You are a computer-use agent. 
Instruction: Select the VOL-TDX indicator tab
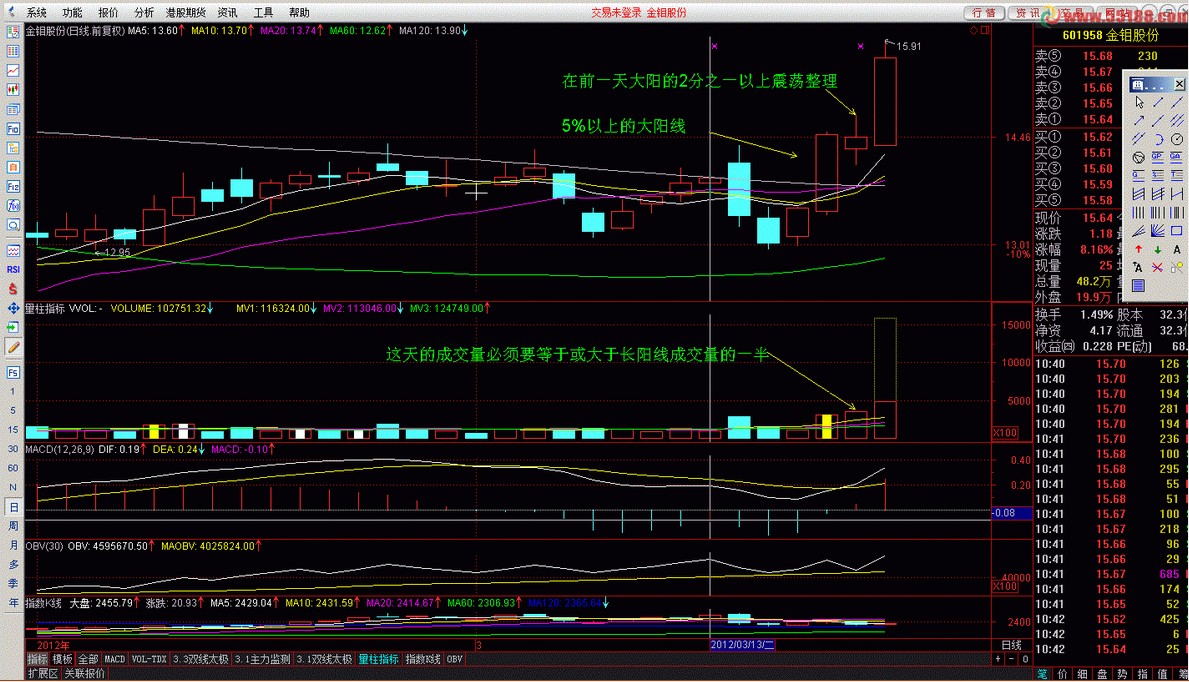tap(149, 659)
